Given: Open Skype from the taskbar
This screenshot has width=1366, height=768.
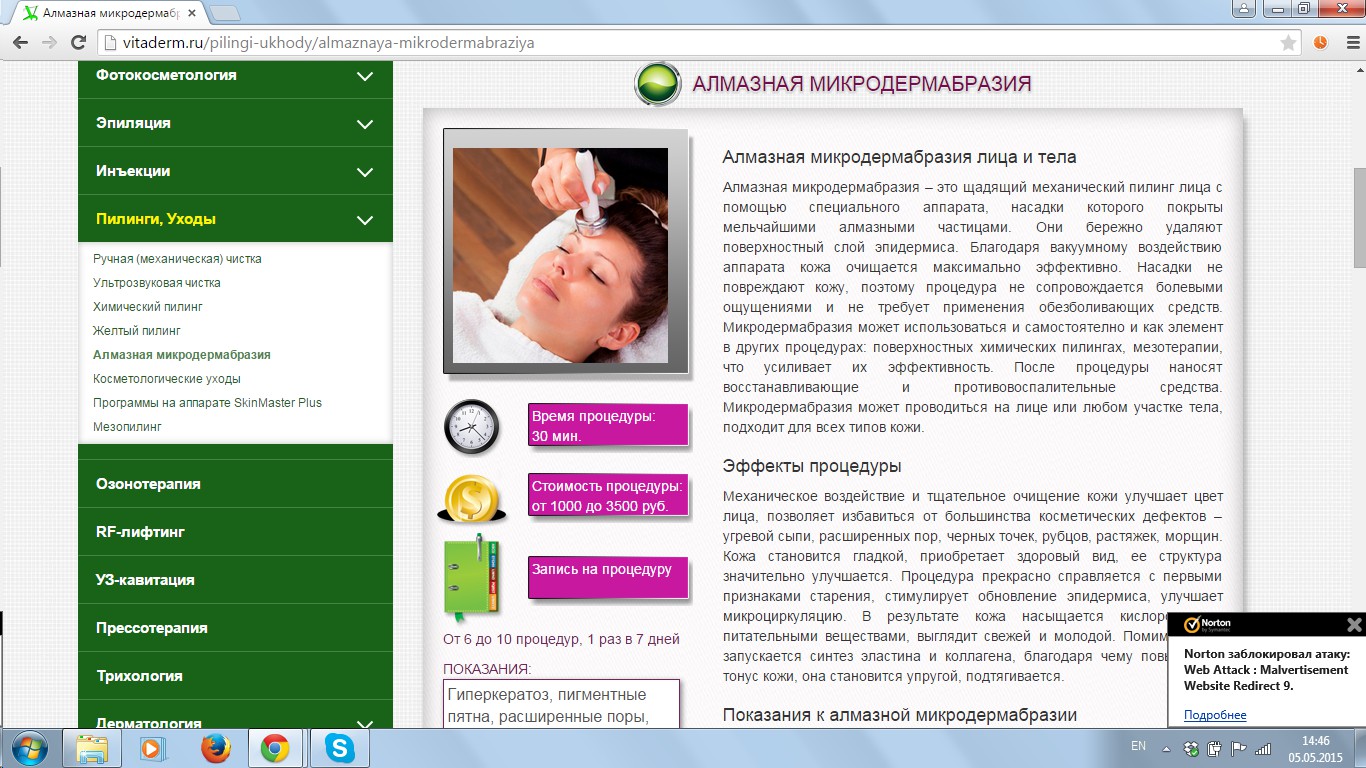Looking at the screenshot, I should (x=339, y=748).
